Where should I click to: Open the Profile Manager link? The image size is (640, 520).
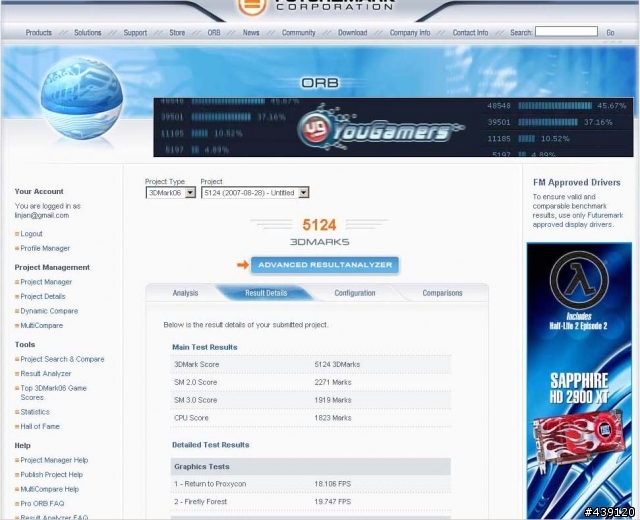point(45,248)
